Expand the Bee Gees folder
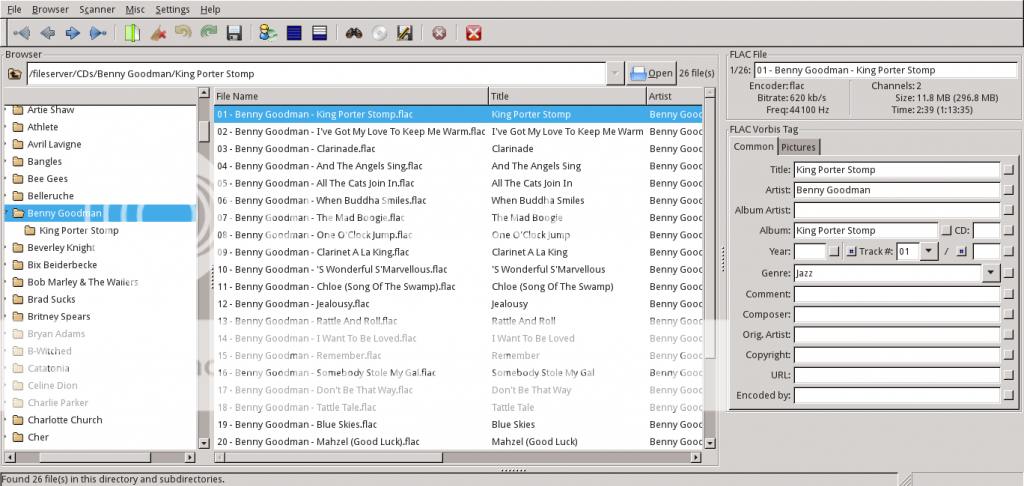The height and width of the screenshot is (486, 1024). tap(6, 178)
